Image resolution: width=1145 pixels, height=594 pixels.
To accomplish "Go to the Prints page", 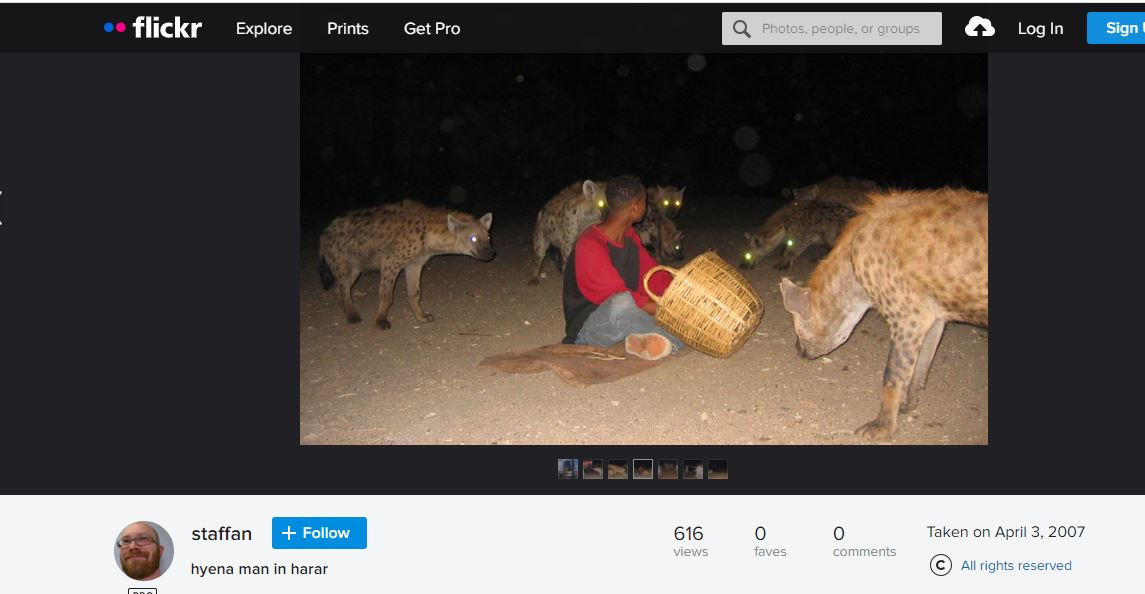I will tap(348, 29).
